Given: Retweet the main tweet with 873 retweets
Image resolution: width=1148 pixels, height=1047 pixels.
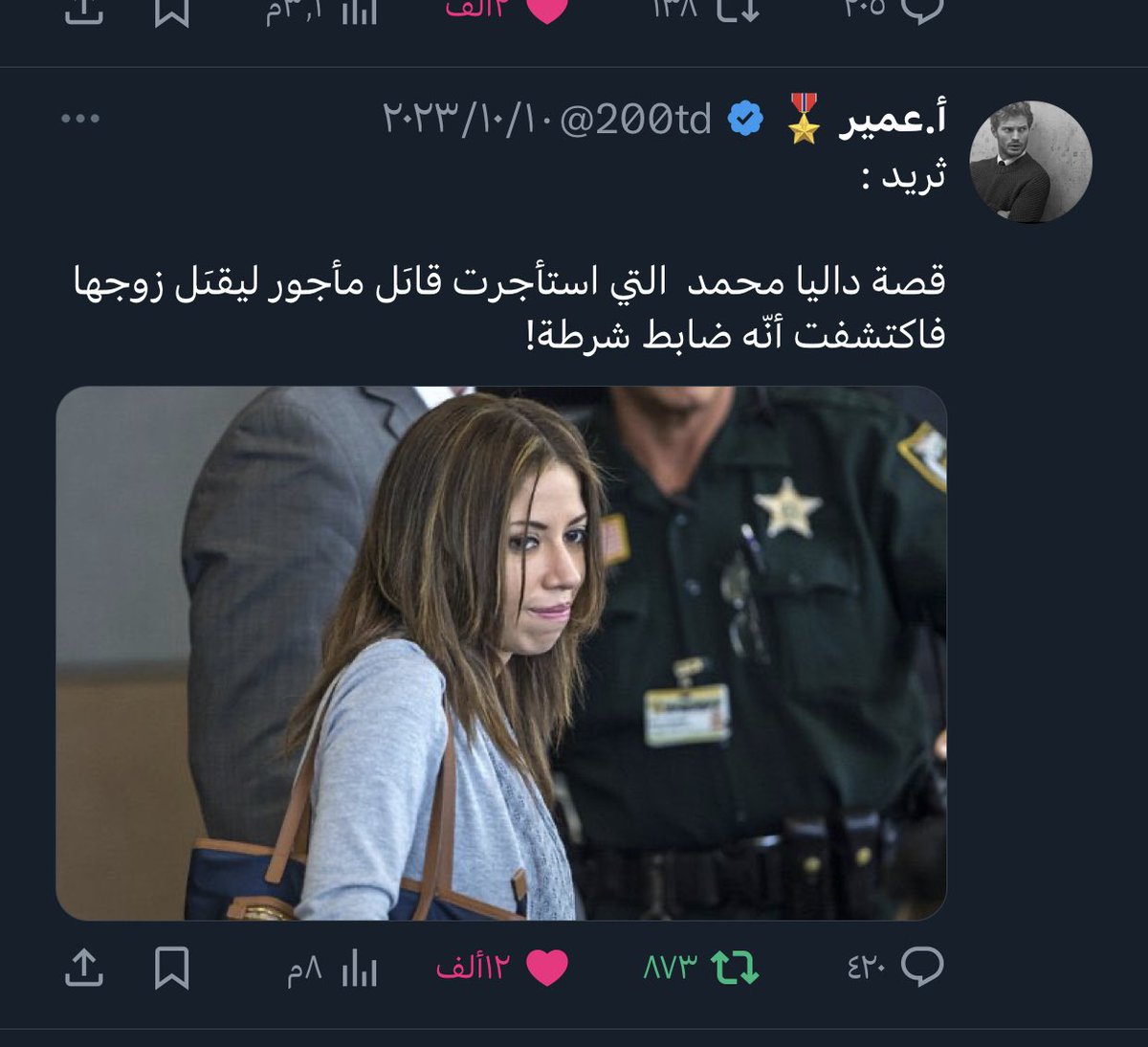Looking at the screenshot, I should click(x=701, y=968).
